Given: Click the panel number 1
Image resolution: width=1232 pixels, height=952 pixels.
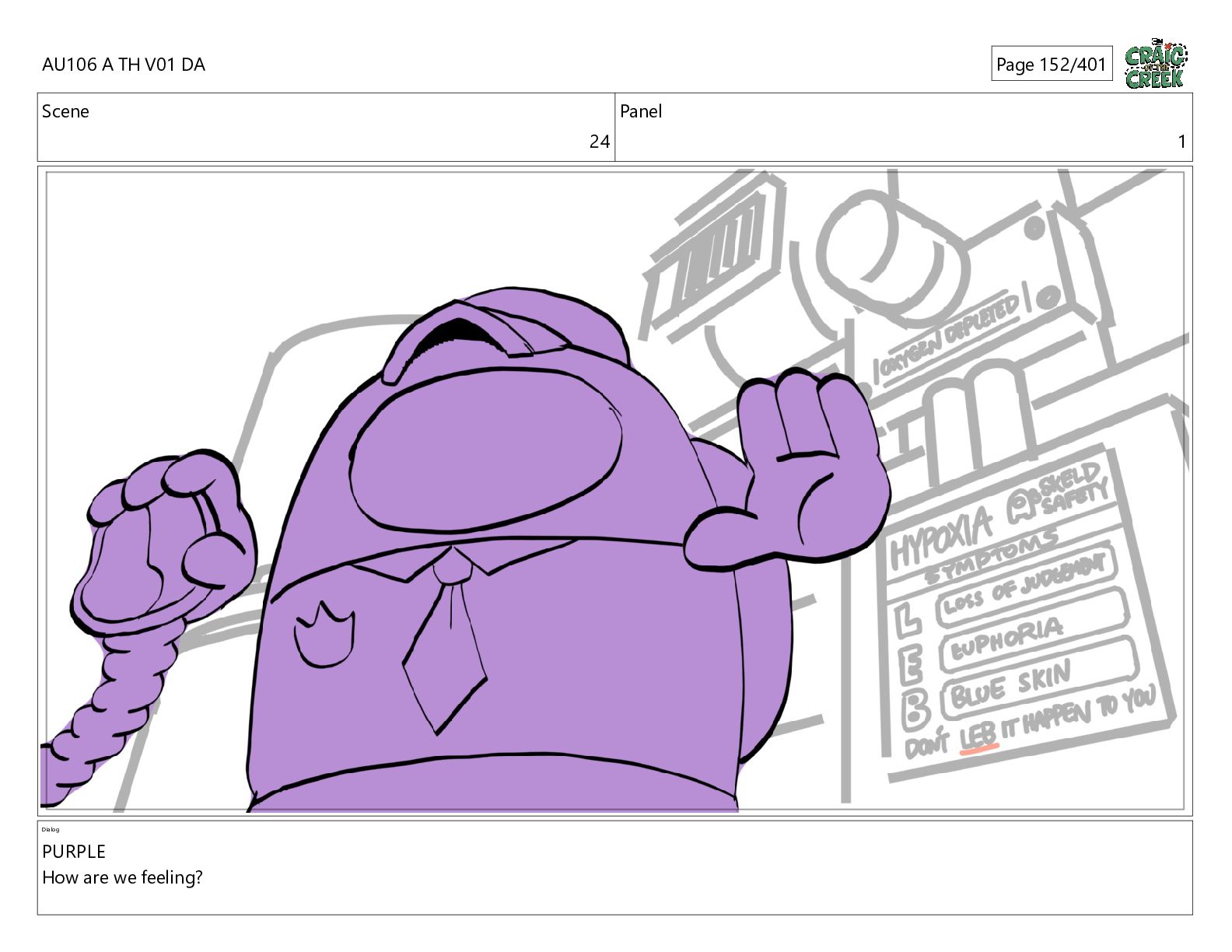Looking at the screenshot, I should (x=1181, y=142).
